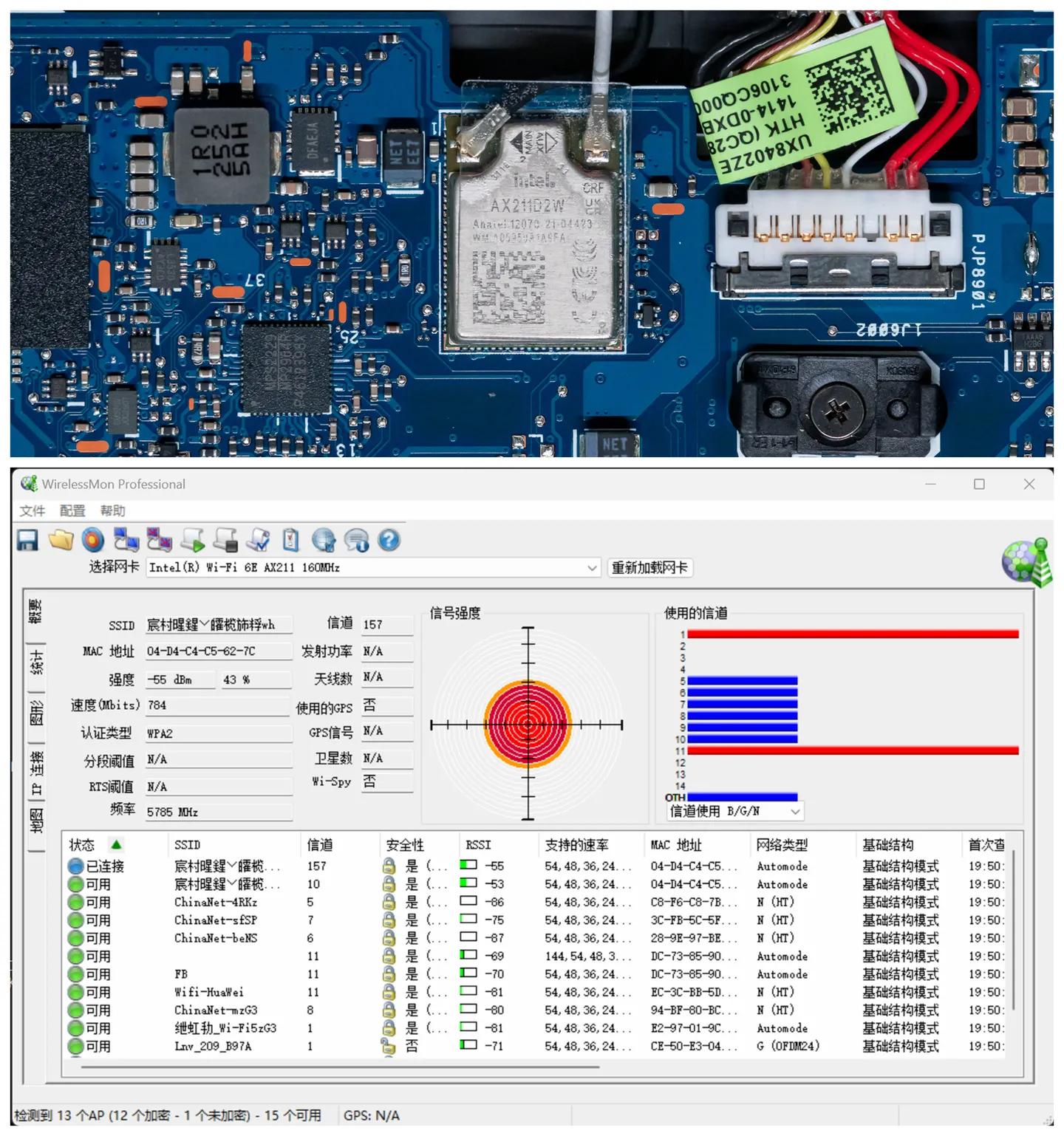Click the start logging green play icon
The image size is (1064, 1136).
pyautogui.click(x=193, y=541)
